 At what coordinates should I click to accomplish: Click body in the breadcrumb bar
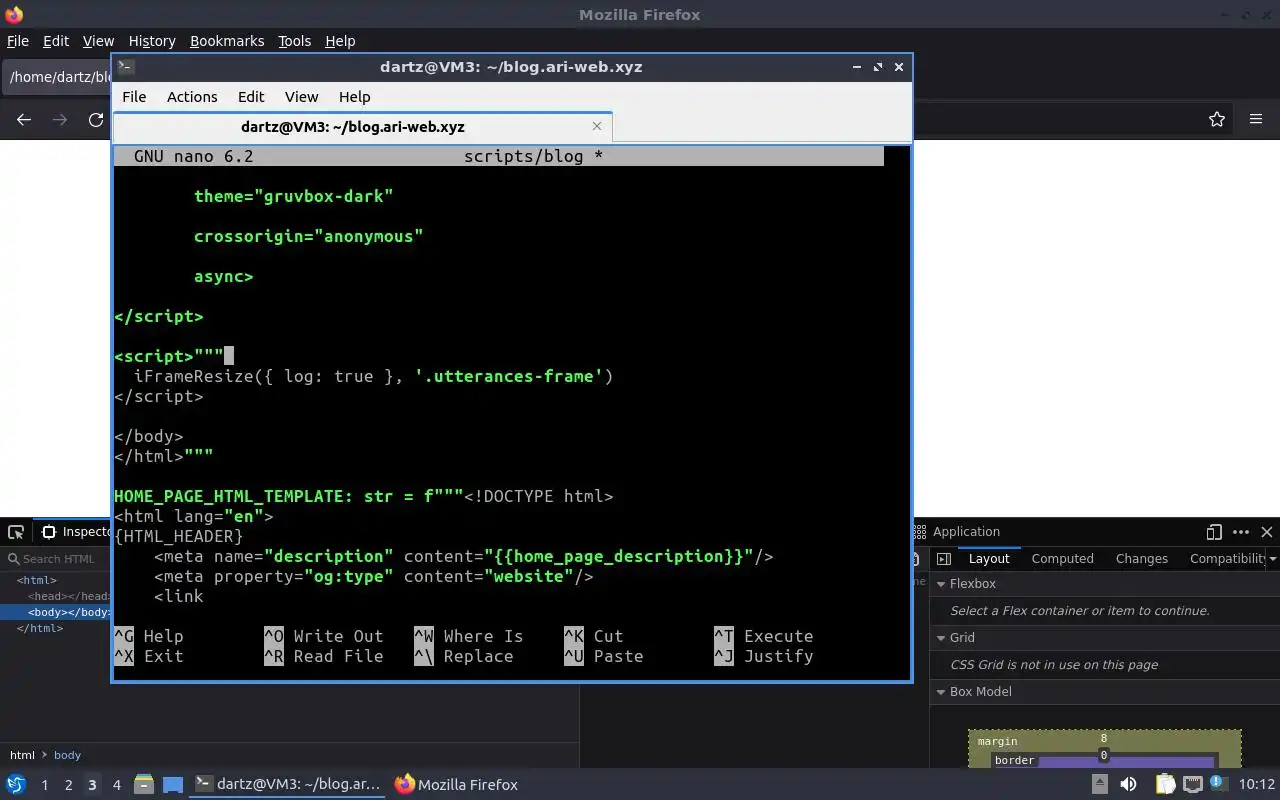click(x=67, y=755)
